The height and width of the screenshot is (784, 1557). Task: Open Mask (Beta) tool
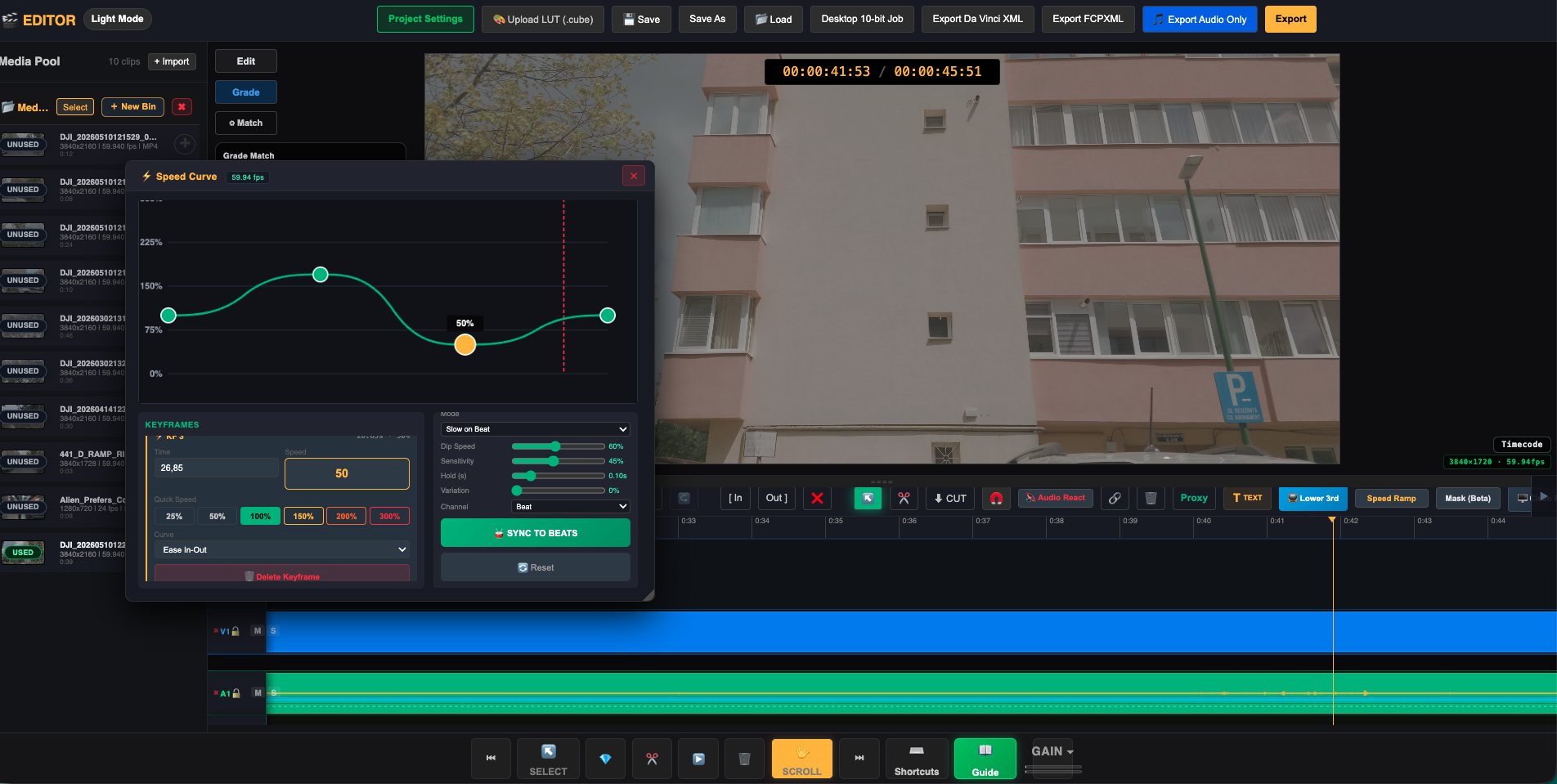click(1468, 498)
